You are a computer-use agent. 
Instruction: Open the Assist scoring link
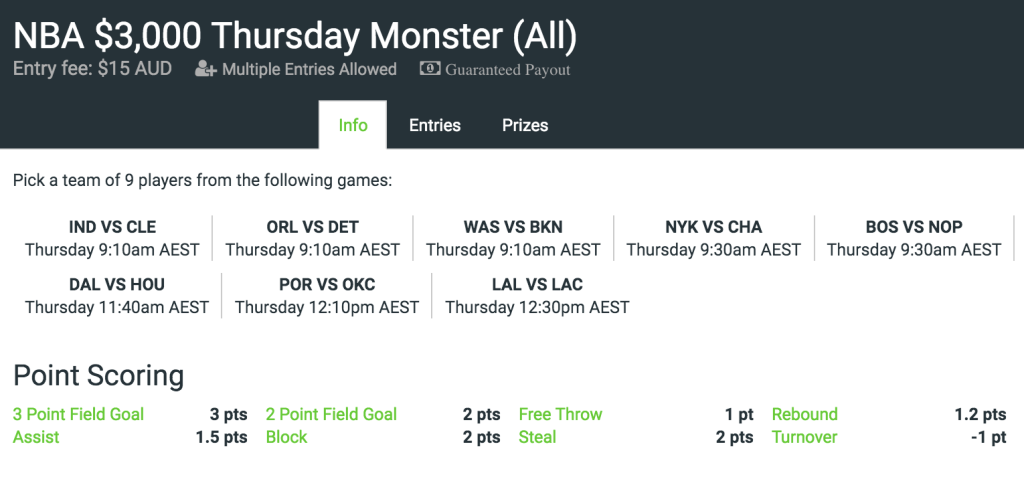coord(36,437)
